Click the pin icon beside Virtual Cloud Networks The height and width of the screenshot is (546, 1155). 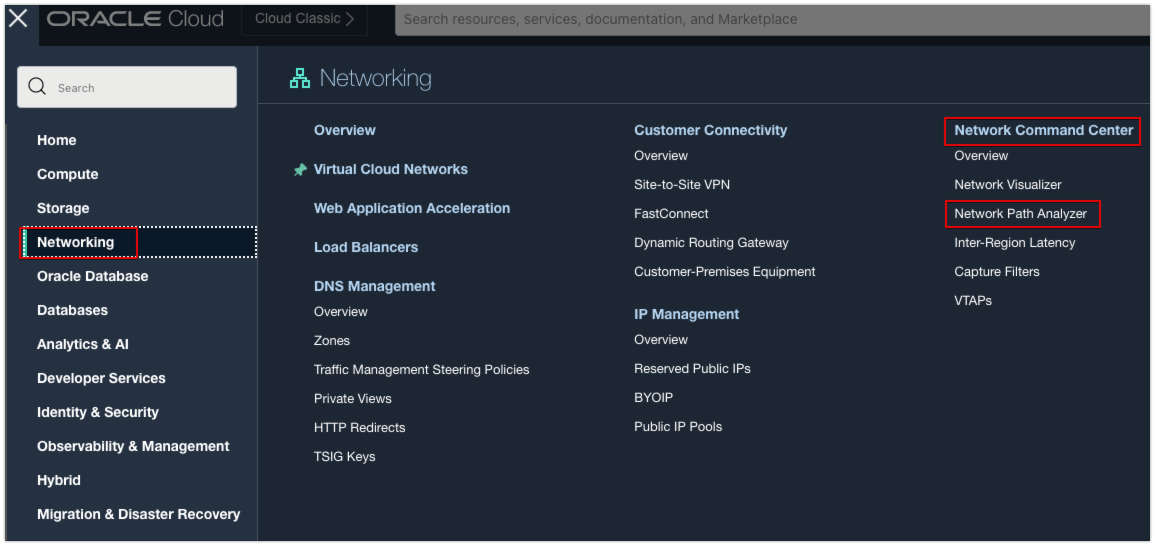(300, 170)
